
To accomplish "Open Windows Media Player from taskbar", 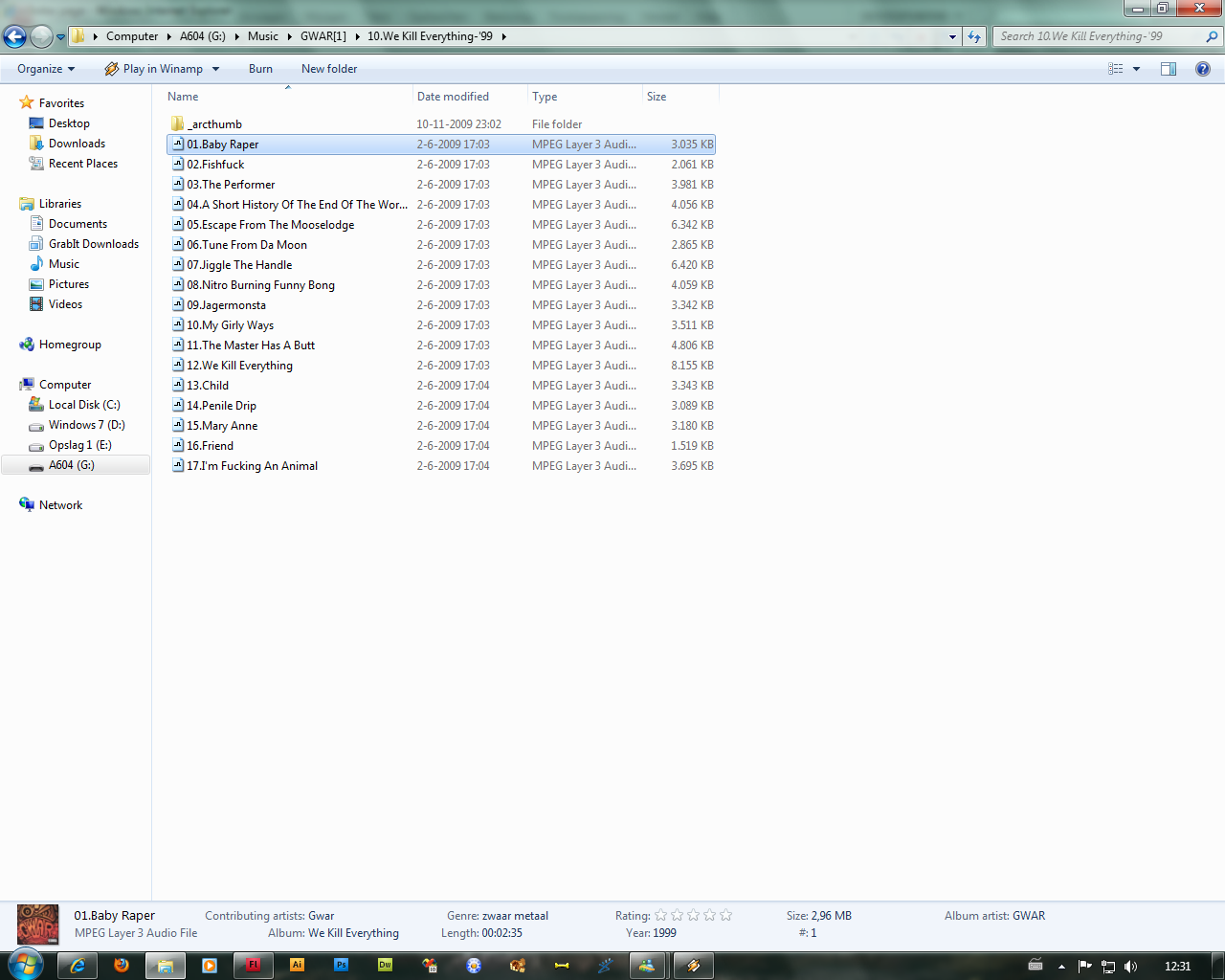I will 210,966.
